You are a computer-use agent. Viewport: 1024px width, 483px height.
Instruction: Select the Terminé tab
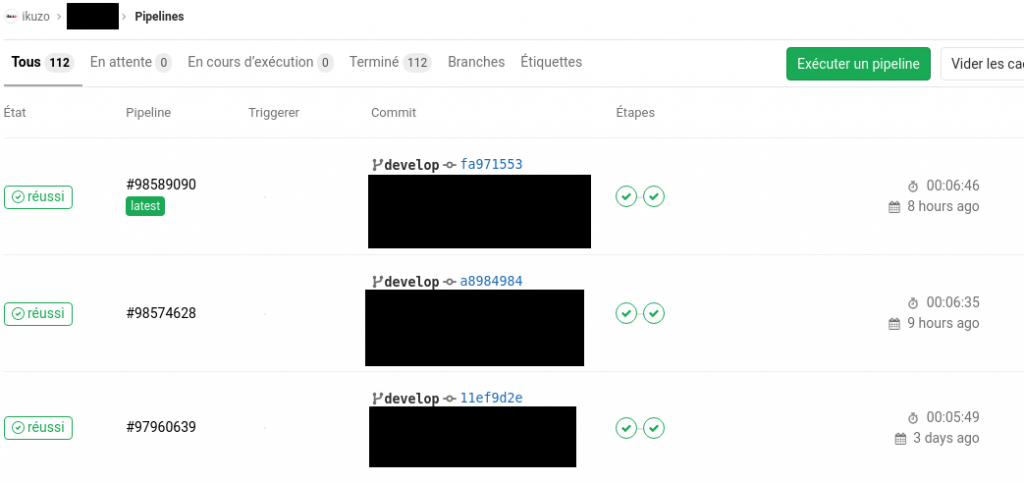click(x=390, y=63)
